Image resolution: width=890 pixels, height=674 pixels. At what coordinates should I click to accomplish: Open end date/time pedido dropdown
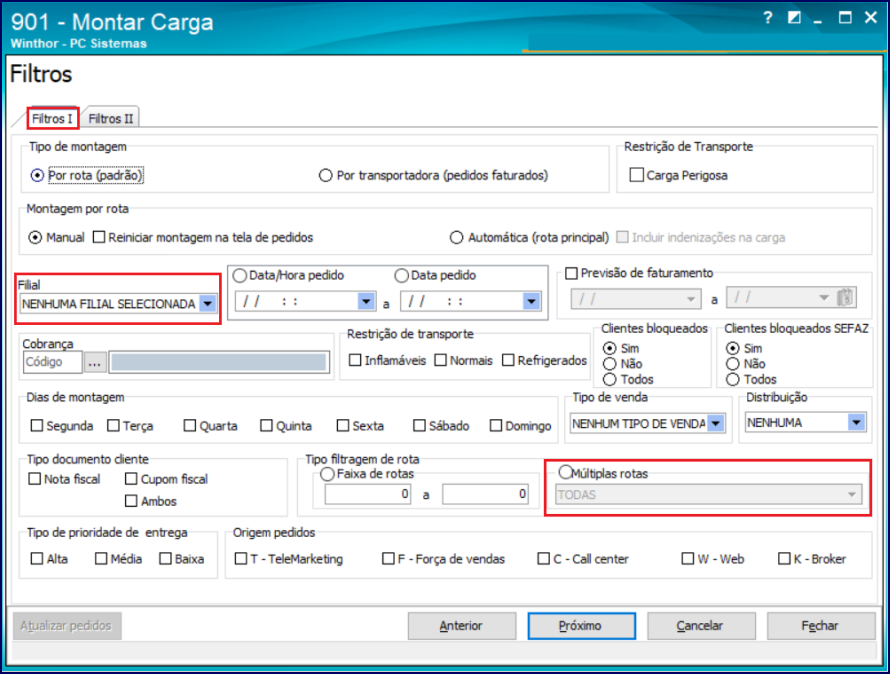pos(531,302)
